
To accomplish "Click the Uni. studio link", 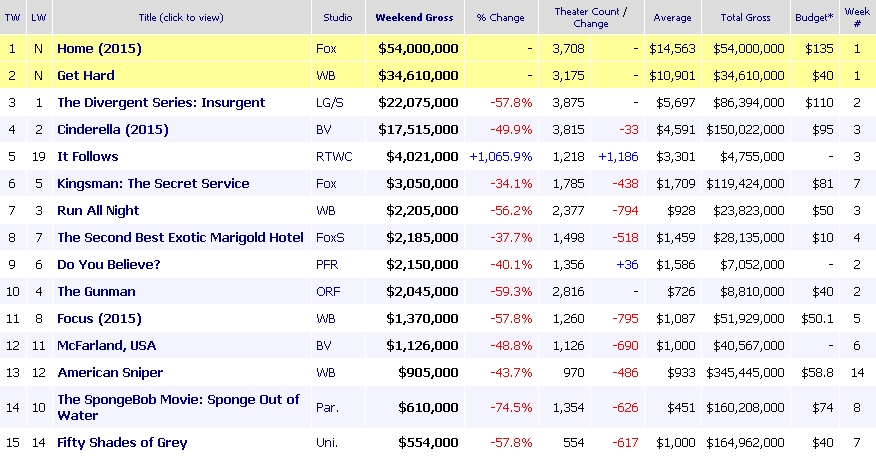I will (327, 443).
